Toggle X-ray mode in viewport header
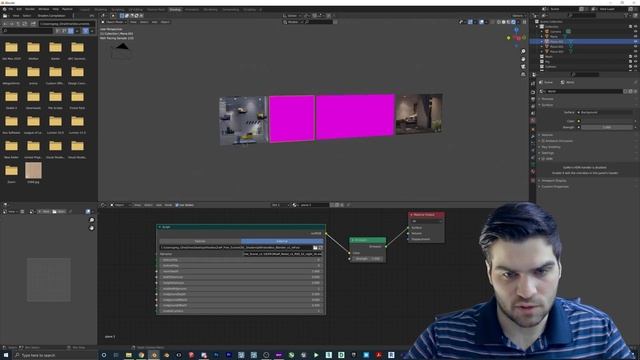Screen dimensions: 640x360 pos(492,22)
